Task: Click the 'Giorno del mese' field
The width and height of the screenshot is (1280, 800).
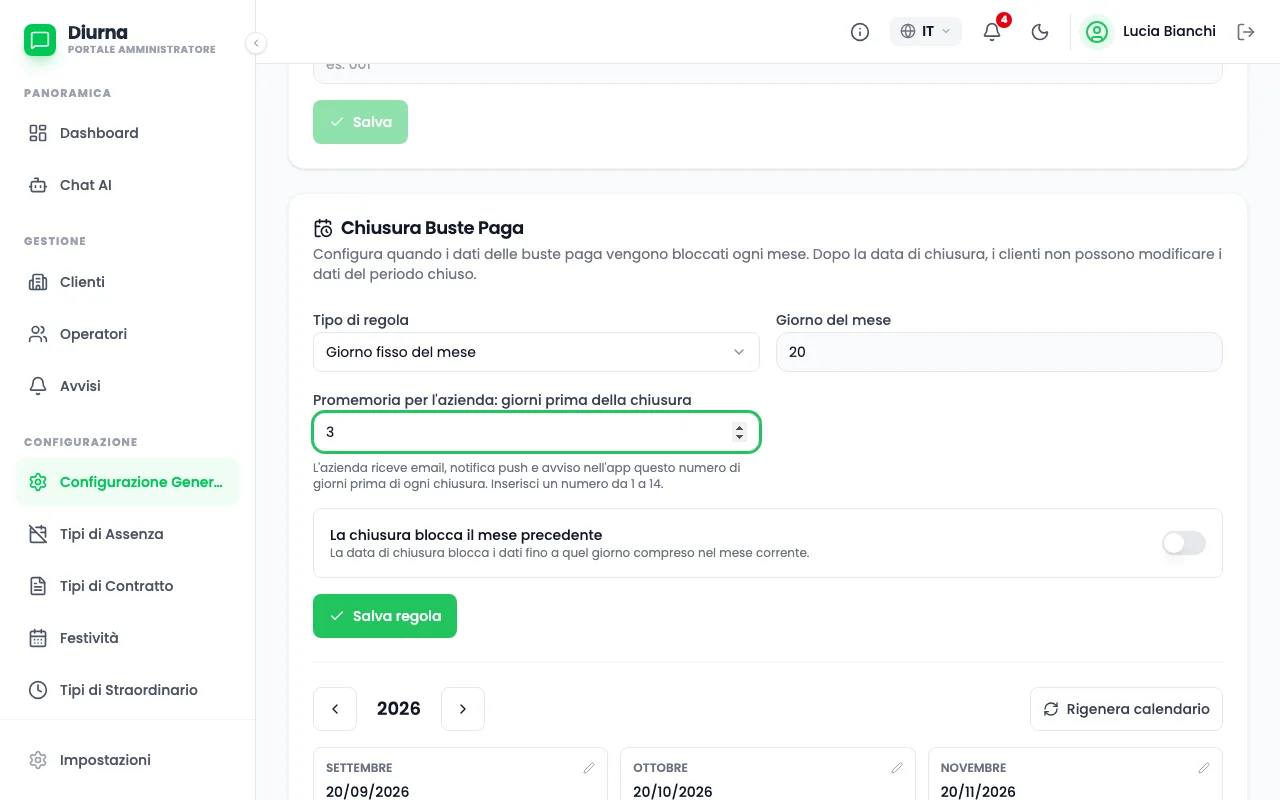Action: point(999,352)
